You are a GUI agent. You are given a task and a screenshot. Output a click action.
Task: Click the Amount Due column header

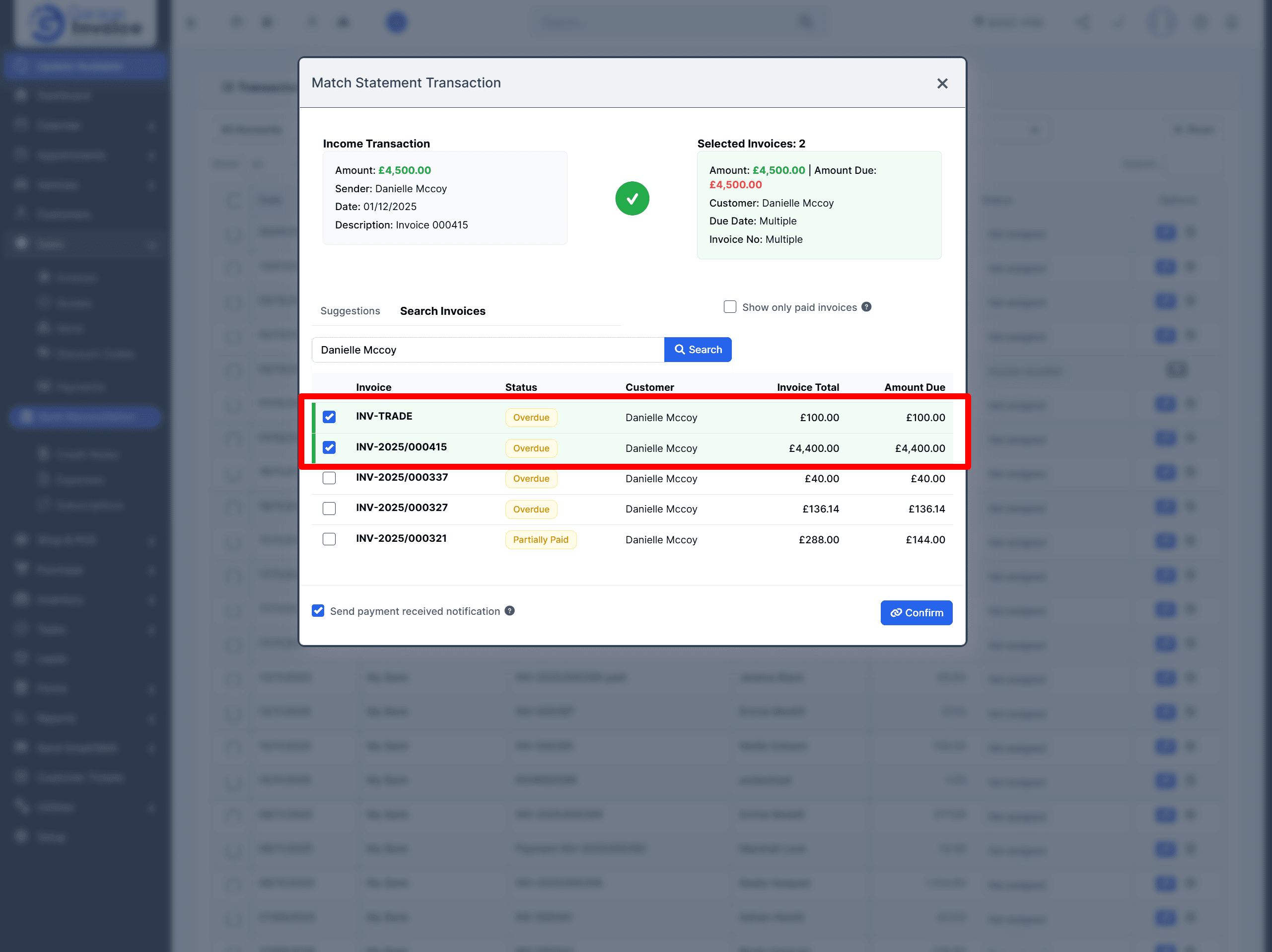(915, 387)
